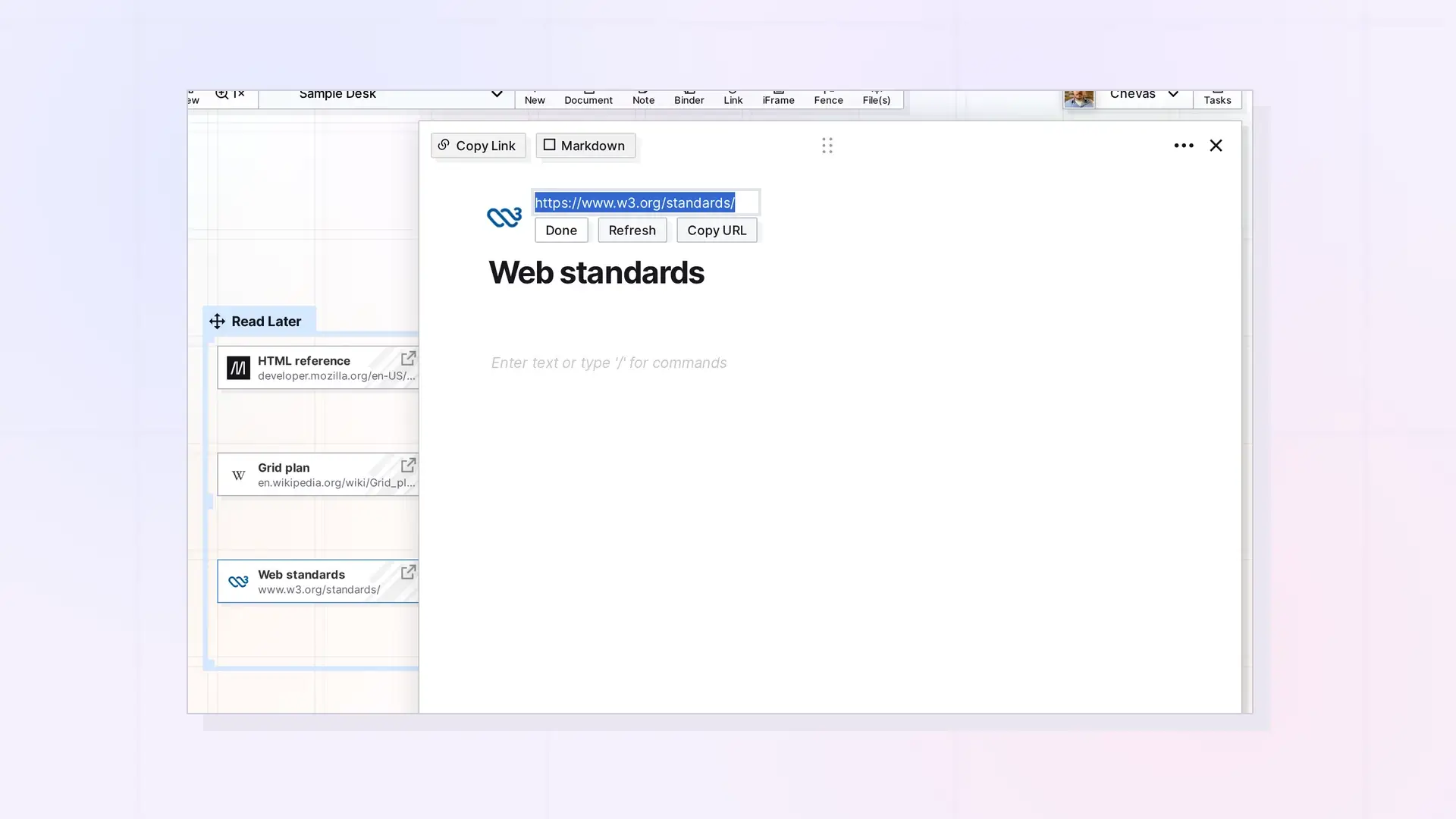Select the Grid plan card title

pos(283,468)
